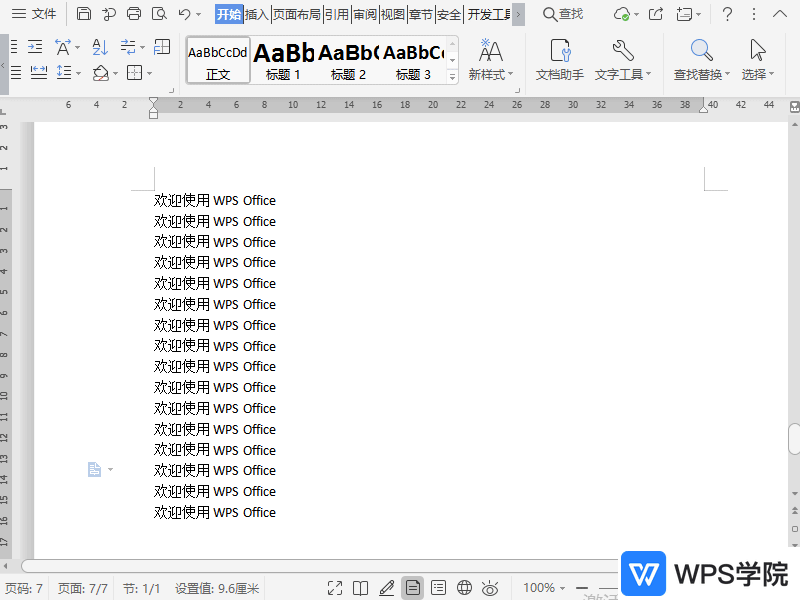The width and height of the screenshot is (800, 600).
Task: Click the increase indent icon
Action: tap(35, 47)
